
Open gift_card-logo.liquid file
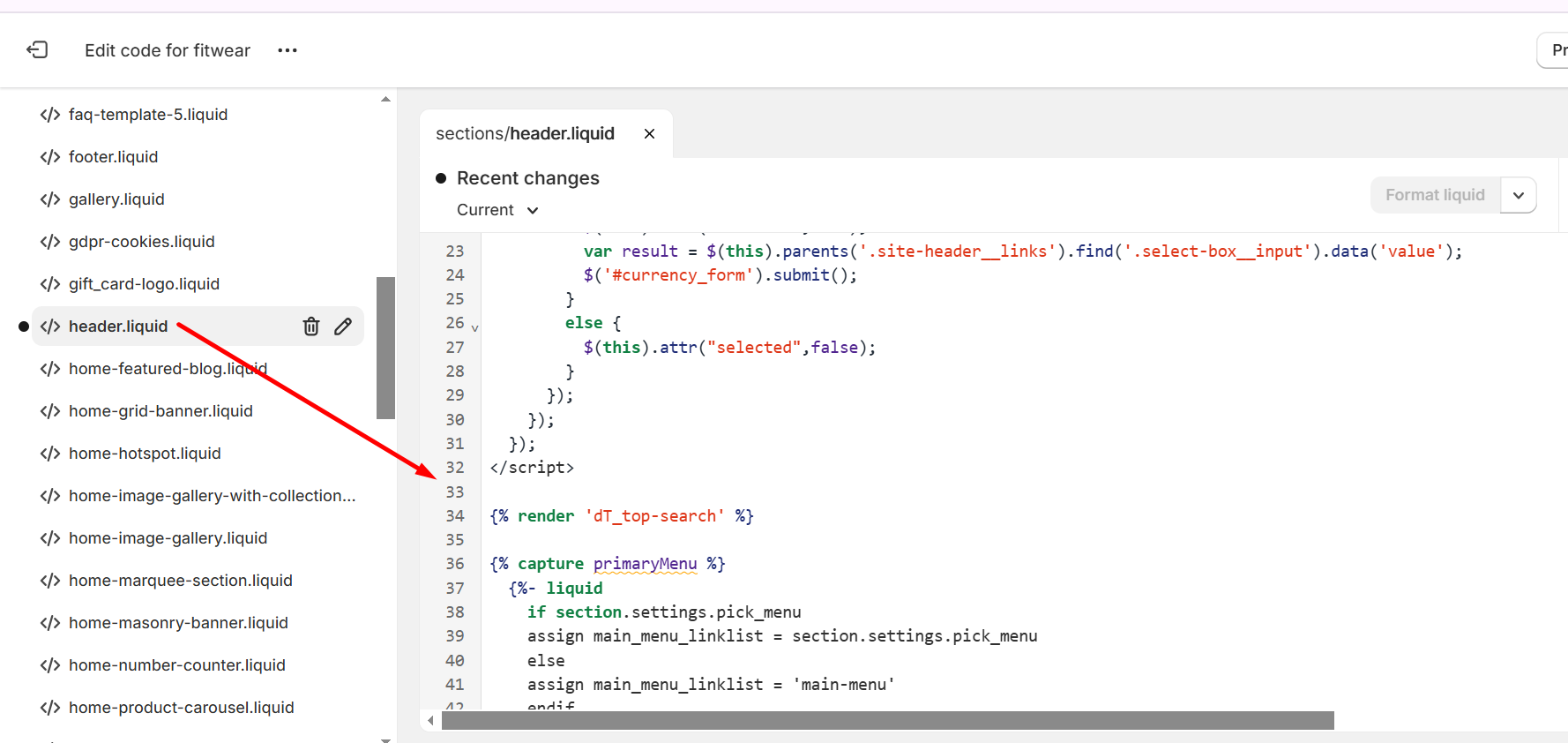coord(144,284)
